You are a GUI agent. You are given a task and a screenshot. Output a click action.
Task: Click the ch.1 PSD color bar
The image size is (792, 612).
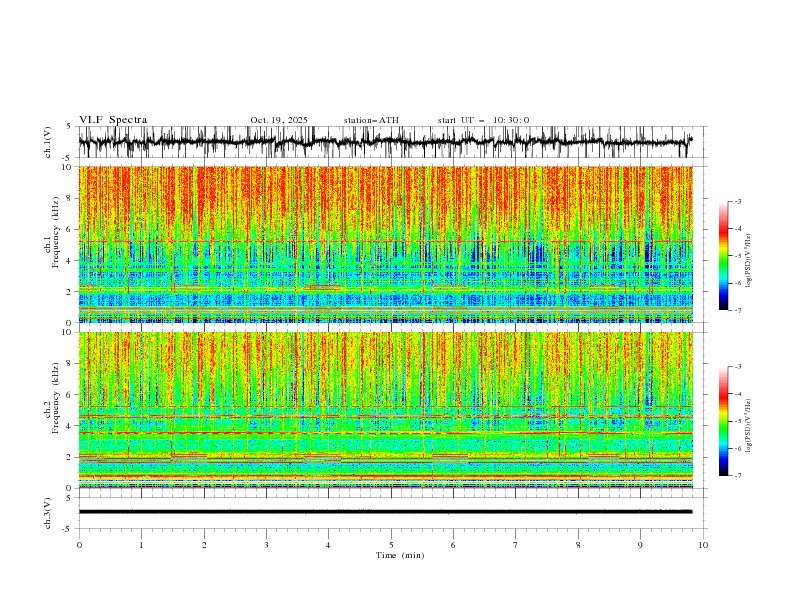(723, 256)
